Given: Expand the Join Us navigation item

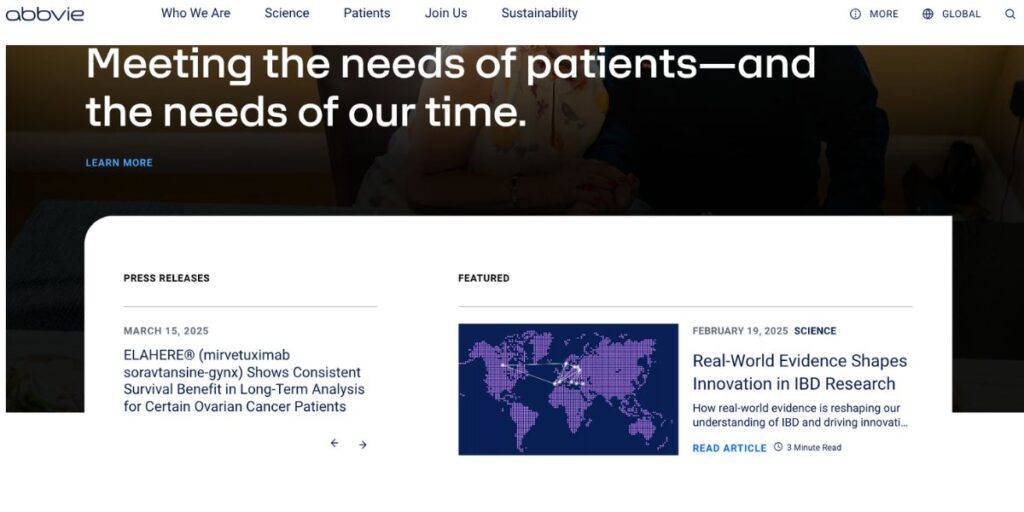Looking at the screenshot, I should 446,13.
